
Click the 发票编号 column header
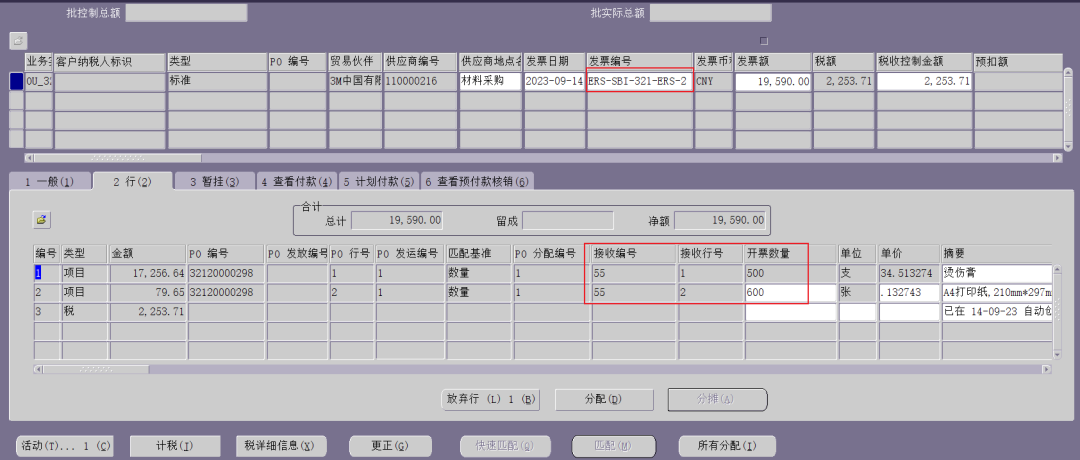click(x=638, y=62)
